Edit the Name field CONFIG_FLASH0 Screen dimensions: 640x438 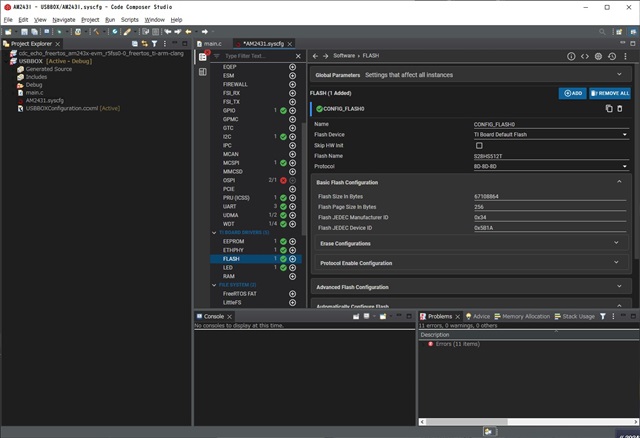point(551,124)
